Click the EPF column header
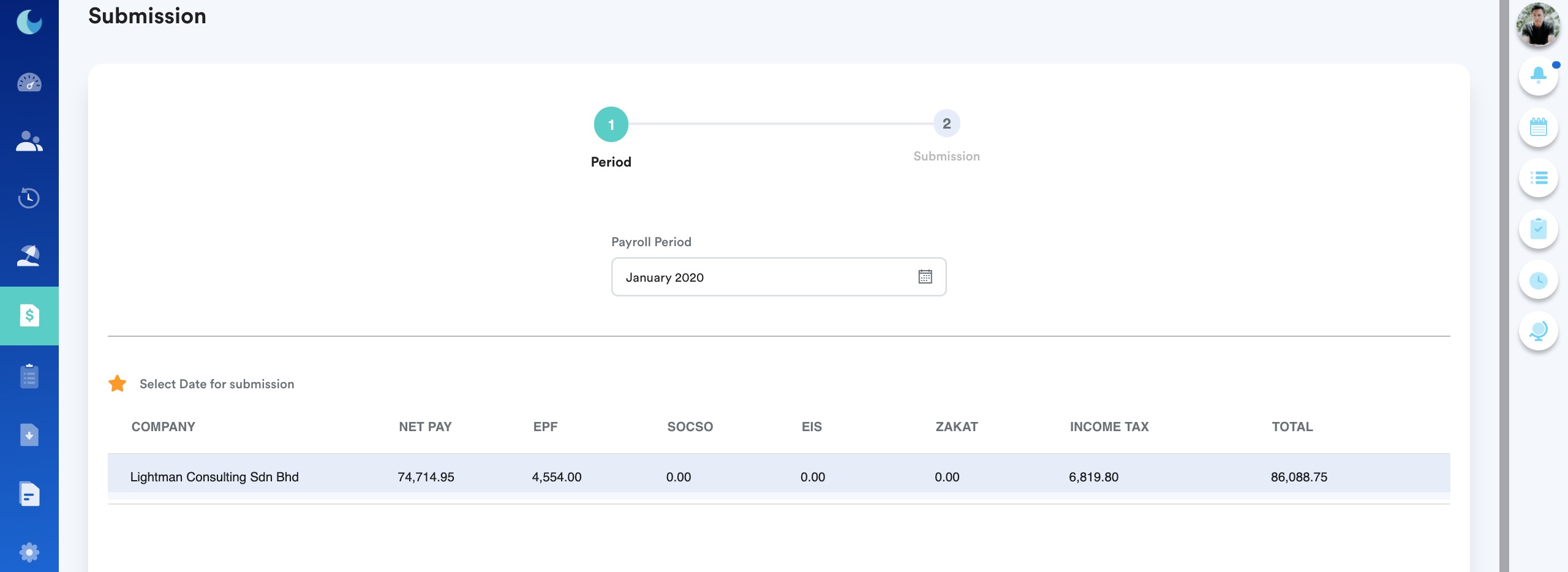1568x572 pixels. click(x=545, y=427)
